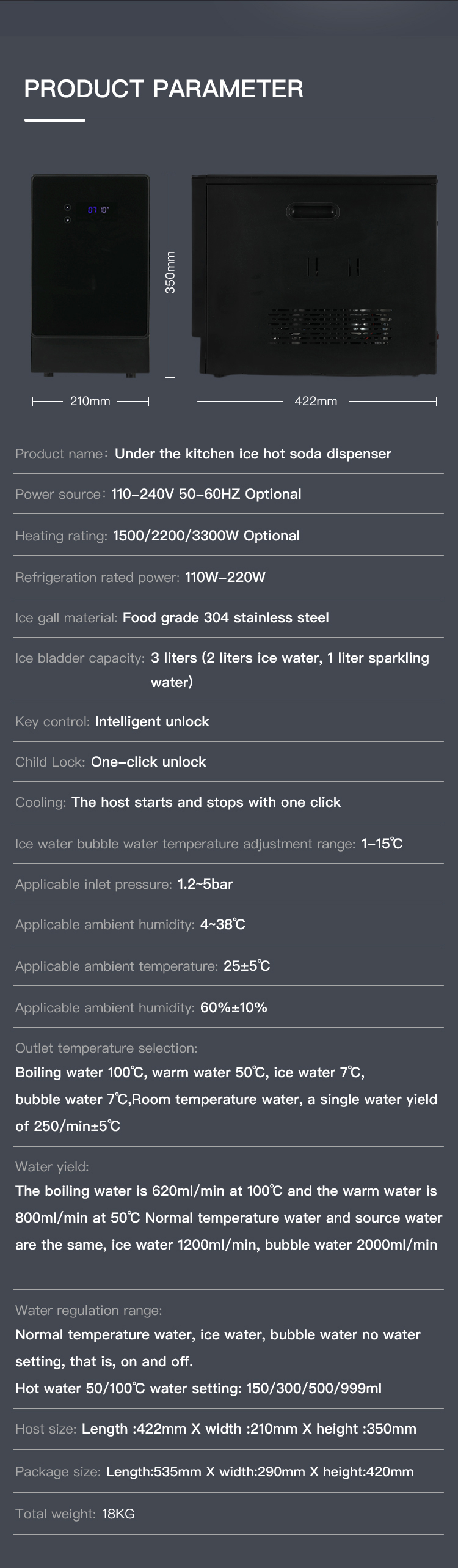458x1568 pixels.
Task: Click the lower round button on dispenser front
Action: [x=68, y=220]
